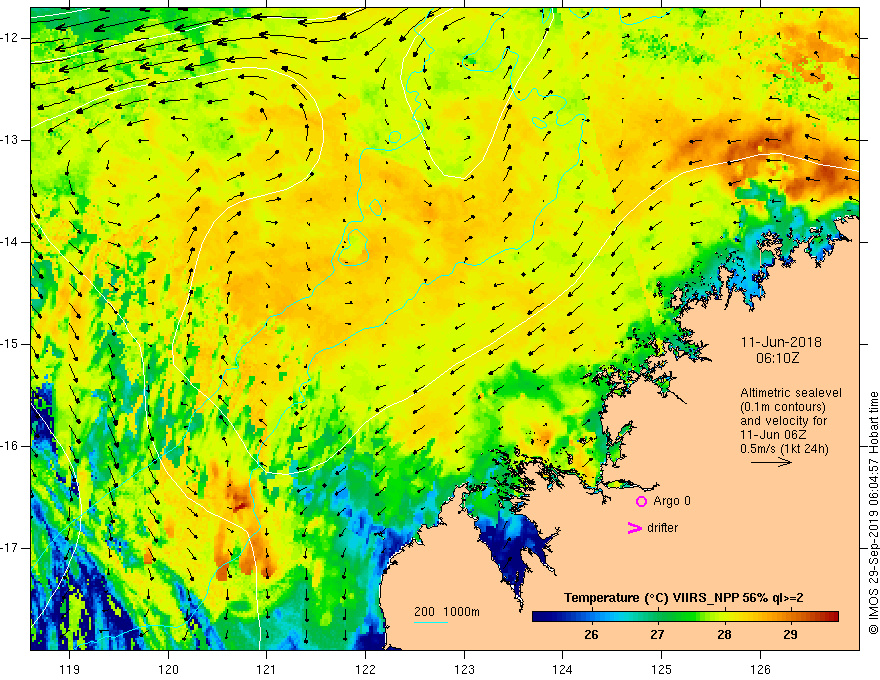Click the '1000m' depth contour label

461,612
